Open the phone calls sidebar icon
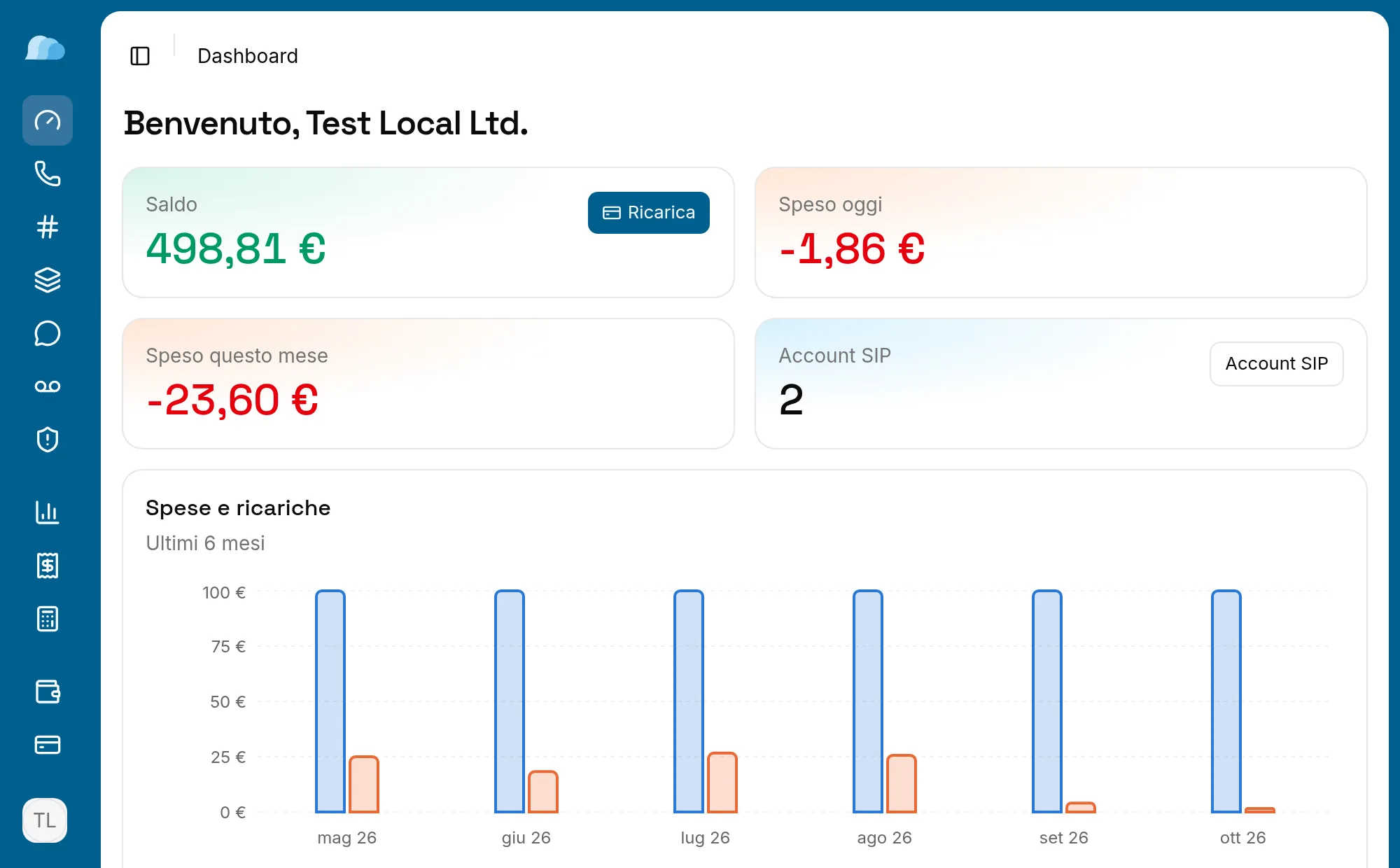The height and width of the screenshot is (868, 1400). point(48,174)
